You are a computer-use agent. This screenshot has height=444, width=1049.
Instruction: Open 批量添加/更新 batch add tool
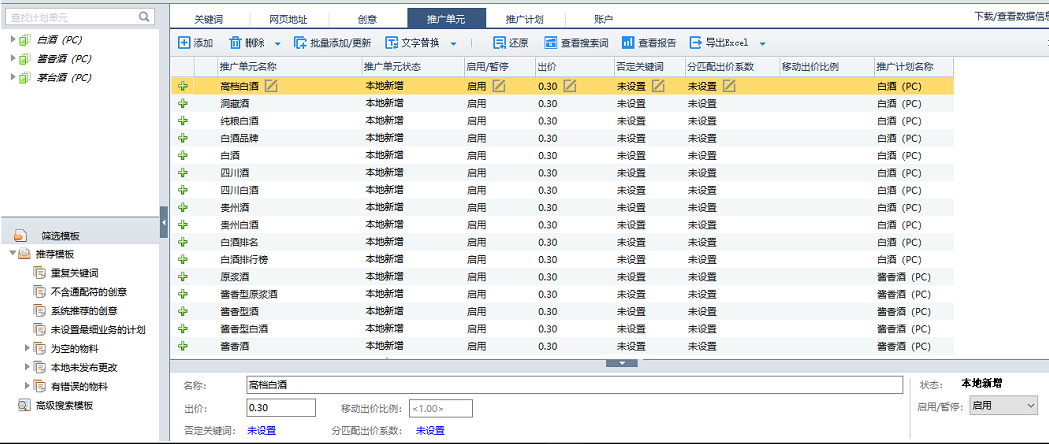click(301, 43)
